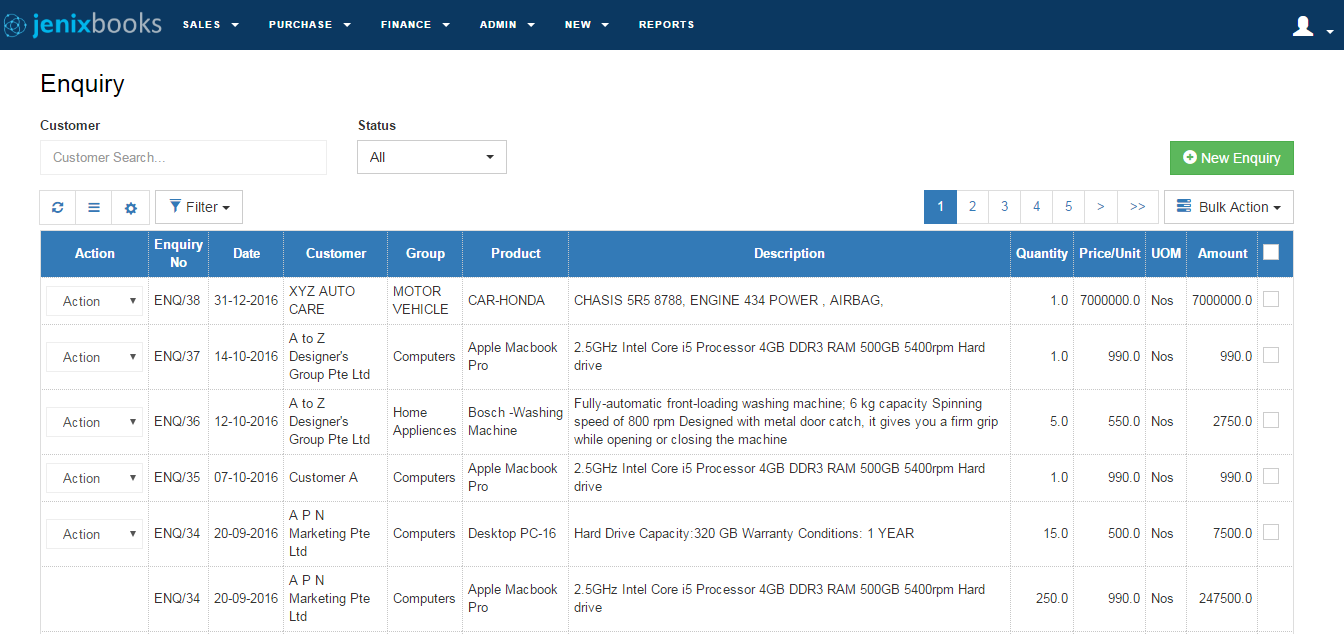Viewport: 1344px width, 634px height.
Task: Open the user profile icon menu
Action: click(1312, 27)
